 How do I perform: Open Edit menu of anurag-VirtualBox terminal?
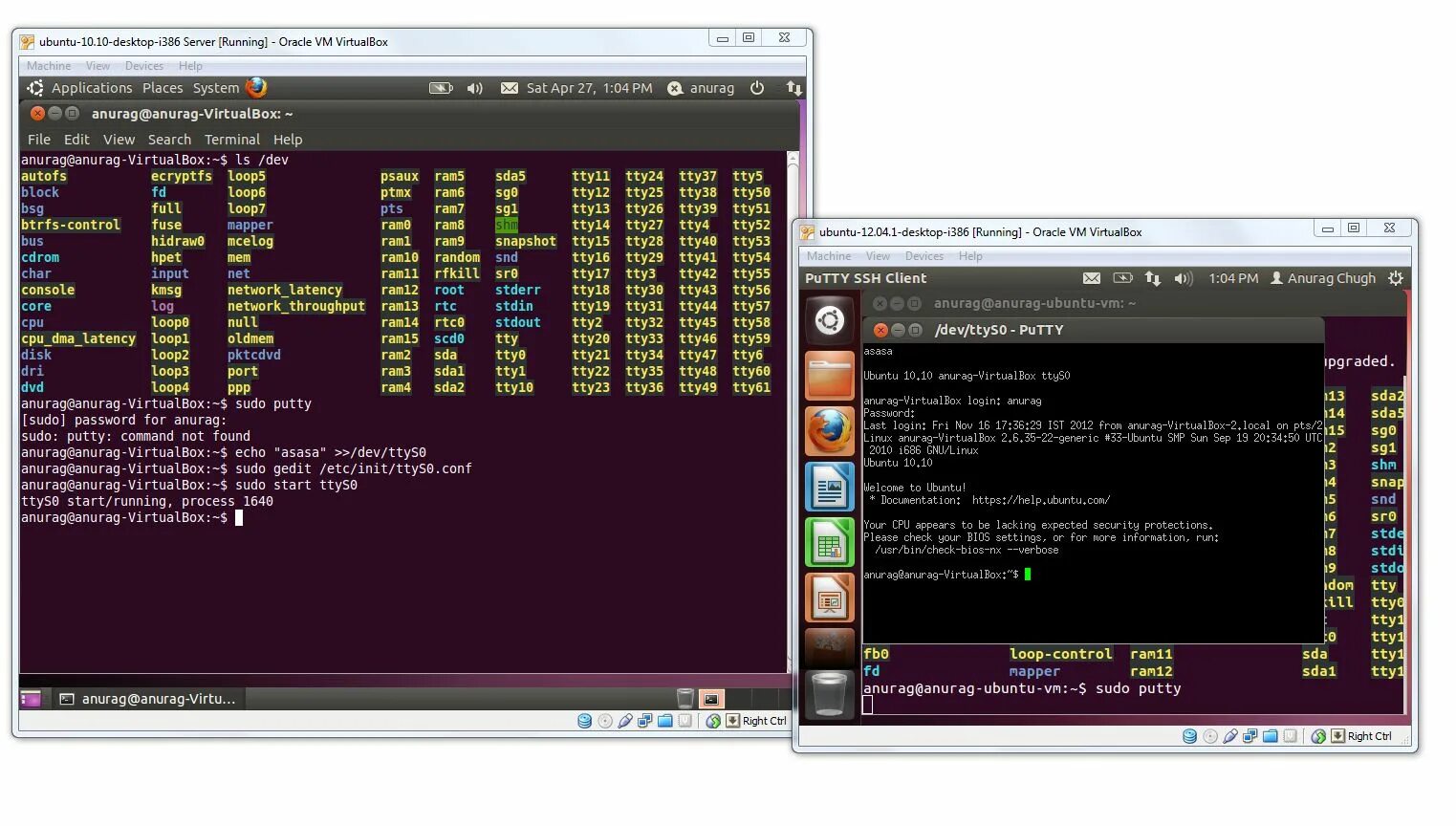click(x=76, y=140)
